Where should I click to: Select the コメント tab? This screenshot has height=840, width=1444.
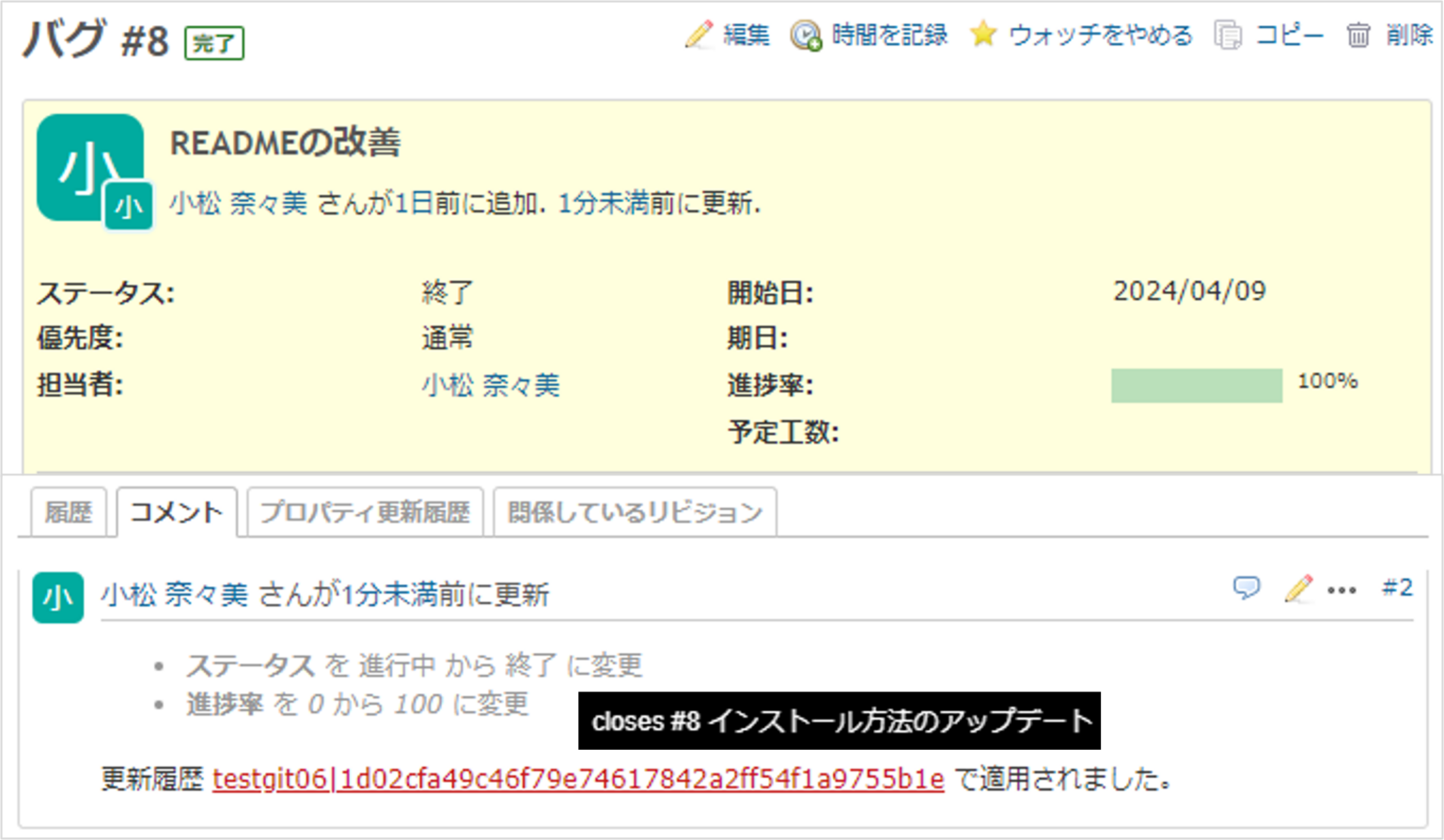[175, 512]
